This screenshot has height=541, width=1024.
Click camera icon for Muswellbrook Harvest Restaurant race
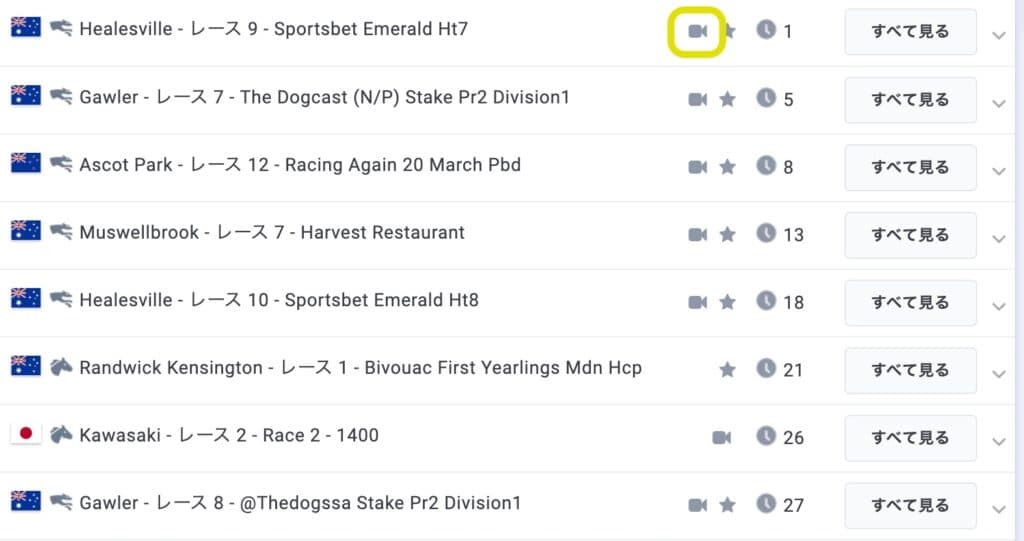[697, 235]
